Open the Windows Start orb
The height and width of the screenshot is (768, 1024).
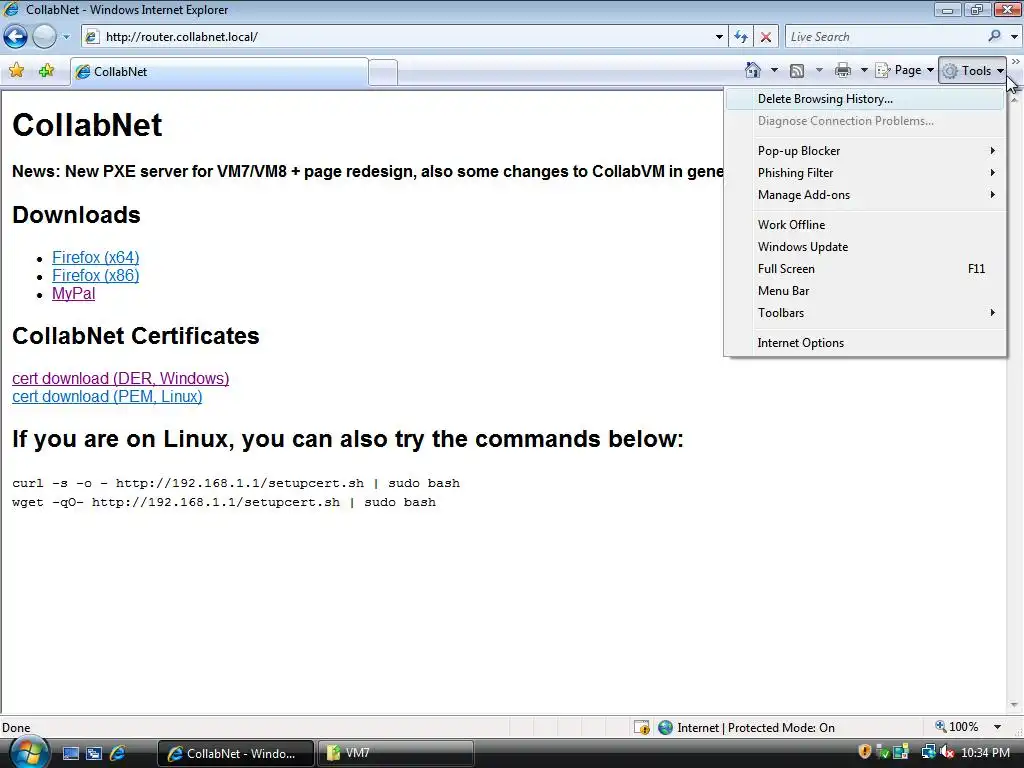[x=28, y=753]
